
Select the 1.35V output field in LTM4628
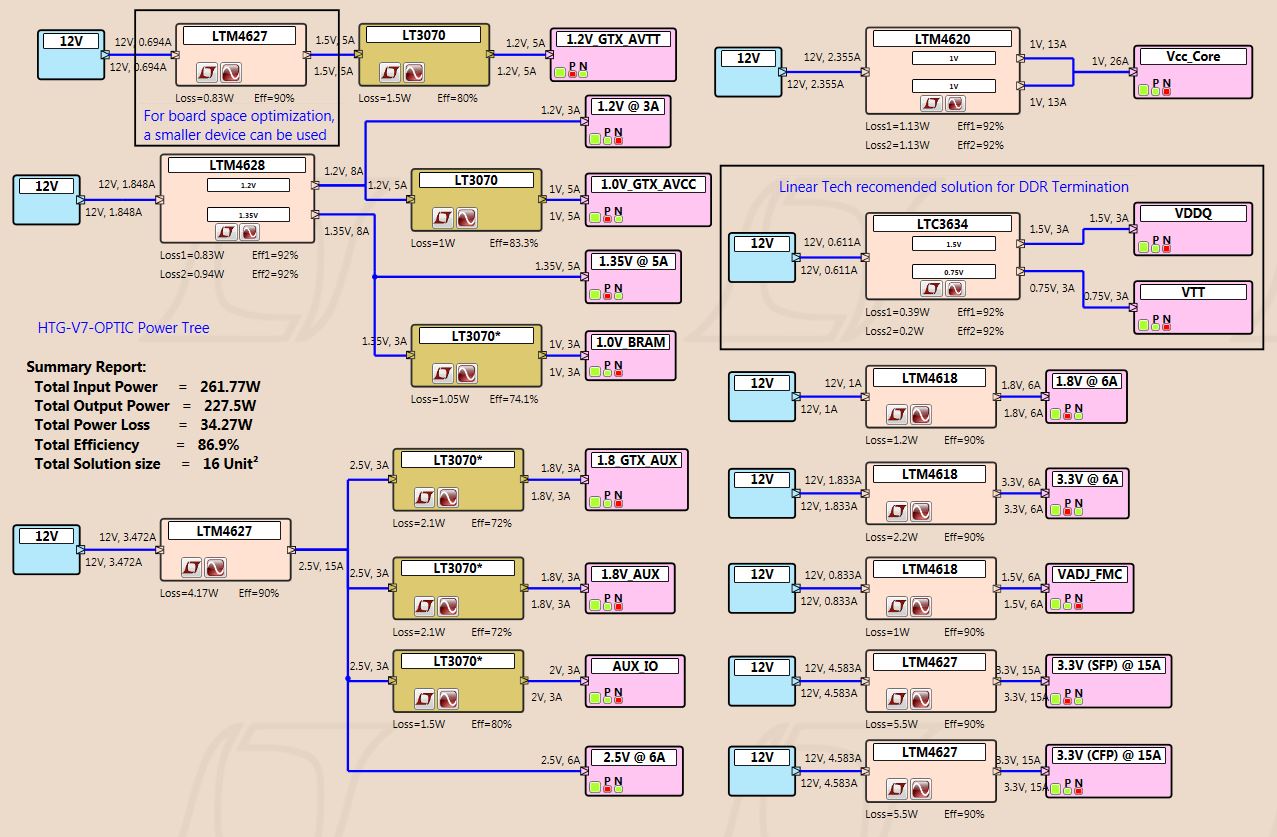pyautogui.click(x=248, y=214)
